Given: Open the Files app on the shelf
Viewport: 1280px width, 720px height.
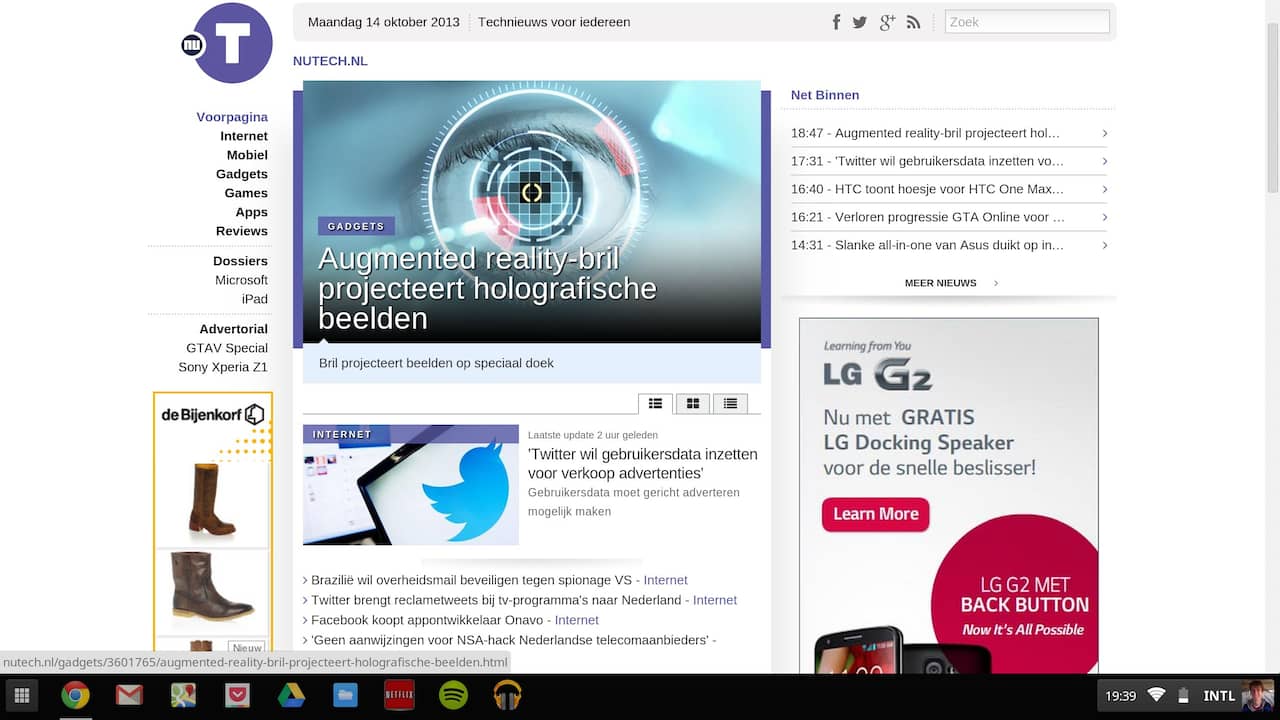Looking at the screenshot, I should [345, 695].
